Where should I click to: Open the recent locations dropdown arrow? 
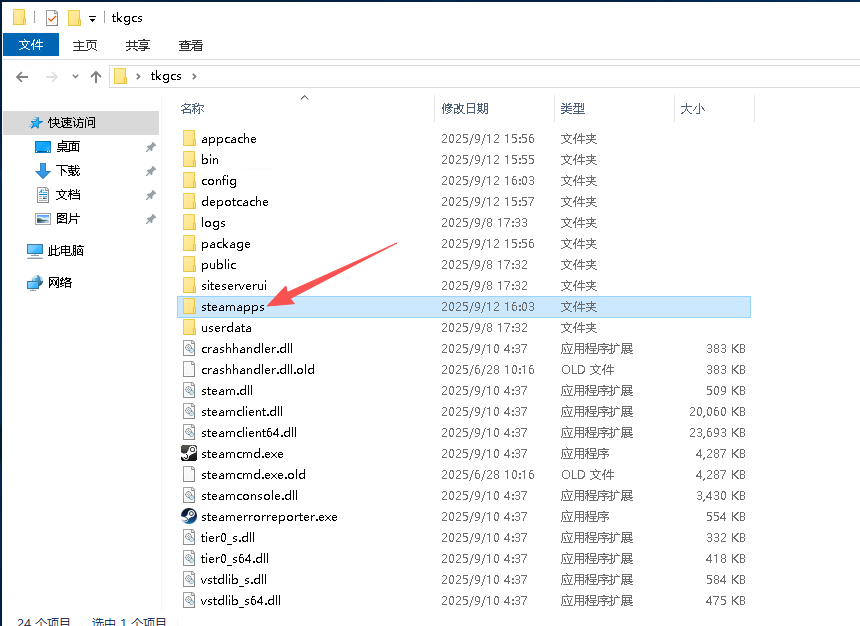[73, 76]
